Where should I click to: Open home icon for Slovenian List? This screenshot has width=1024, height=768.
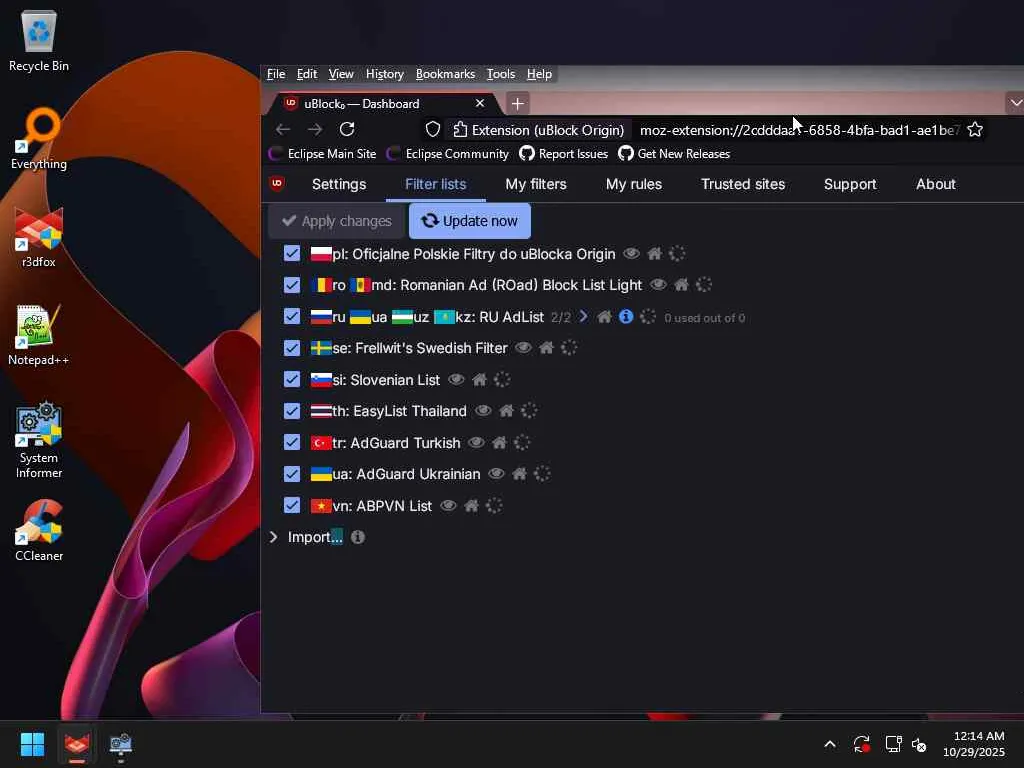[479, 379]
